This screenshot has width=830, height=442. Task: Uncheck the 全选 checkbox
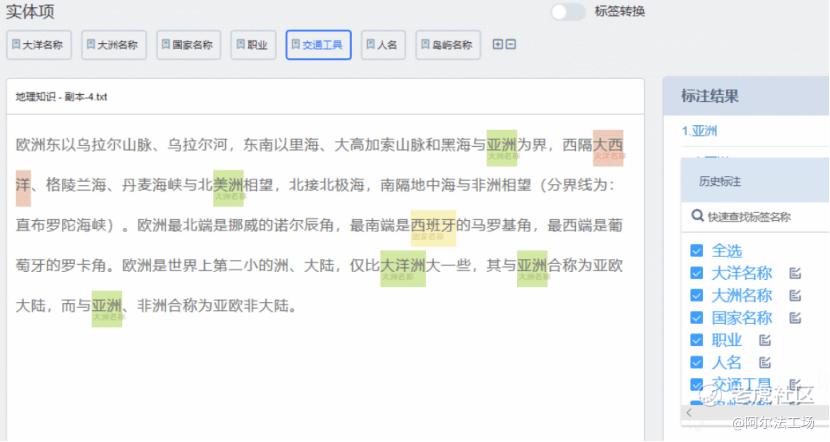pyautogui.click(x=697, y=250)
